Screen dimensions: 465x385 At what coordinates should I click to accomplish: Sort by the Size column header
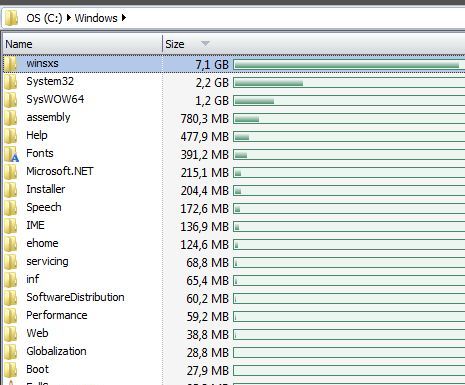(x=313, y=44)
